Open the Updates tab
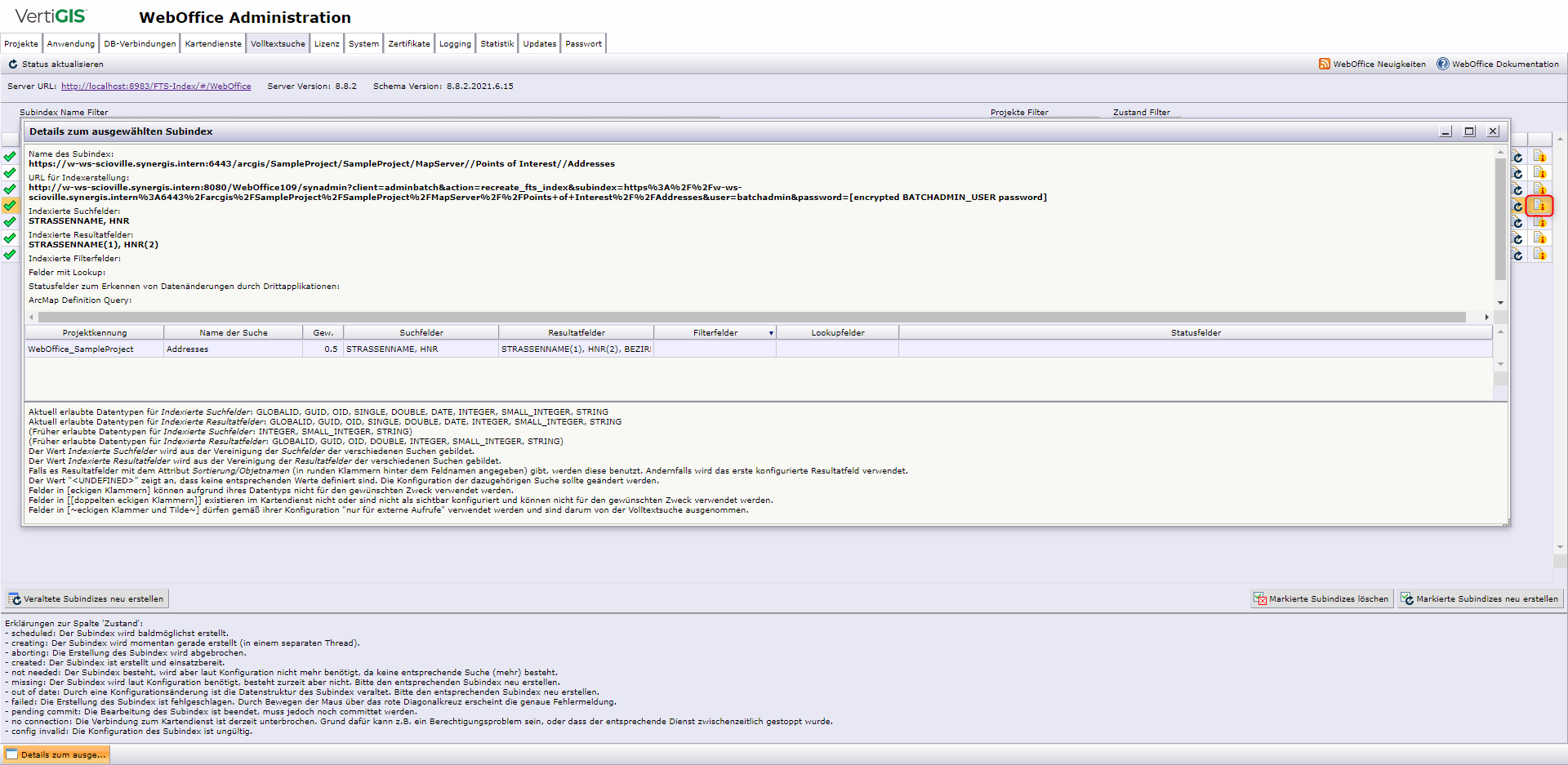 point(539,43)
